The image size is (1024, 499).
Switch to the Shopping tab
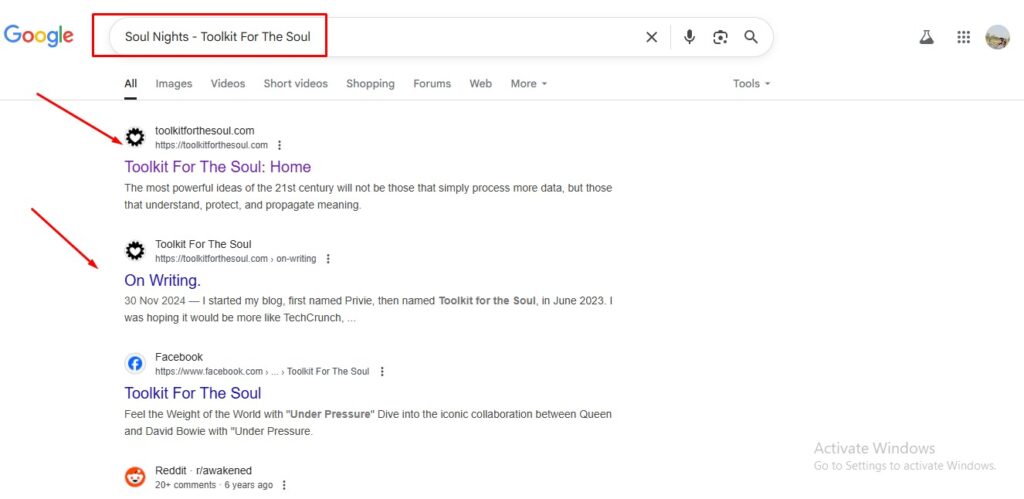pyautogui.click(x=370, y=84)
